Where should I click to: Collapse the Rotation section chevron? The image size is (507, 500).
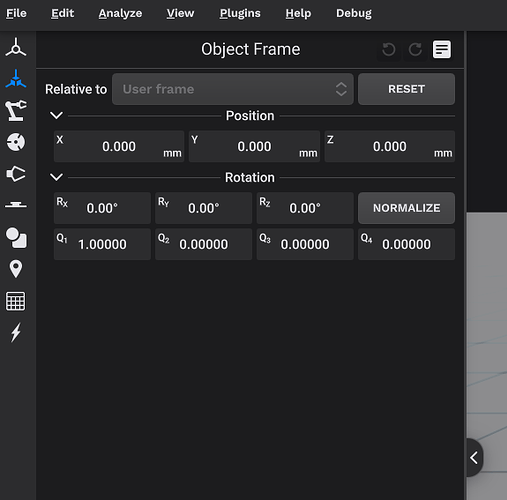[x=56, y=177]
